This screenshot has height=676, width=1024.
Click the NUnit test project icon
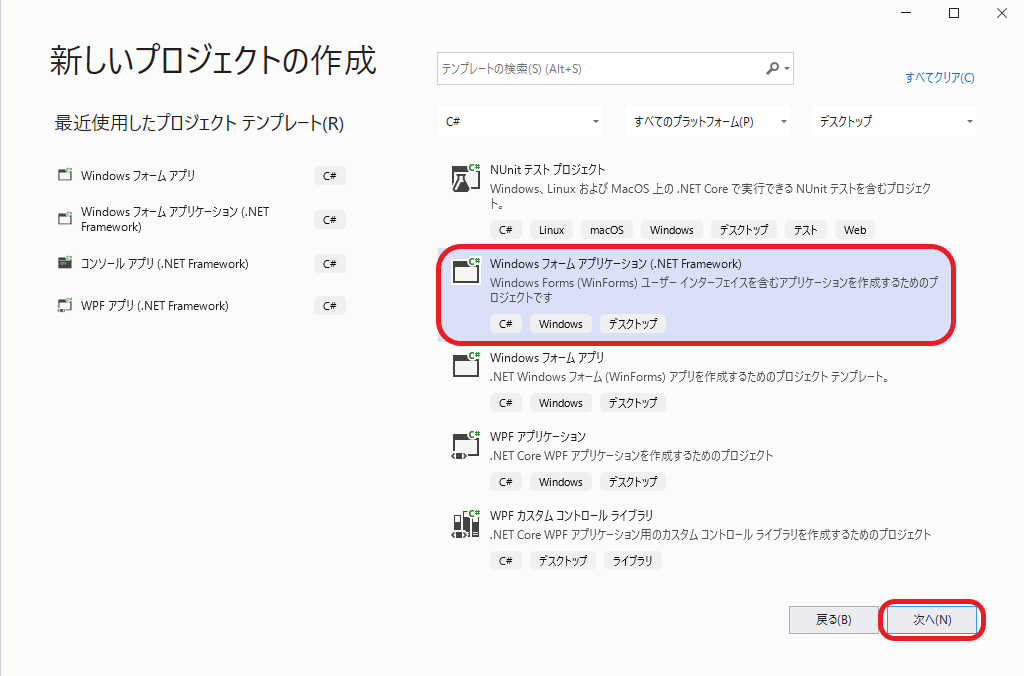pos(465,177)
